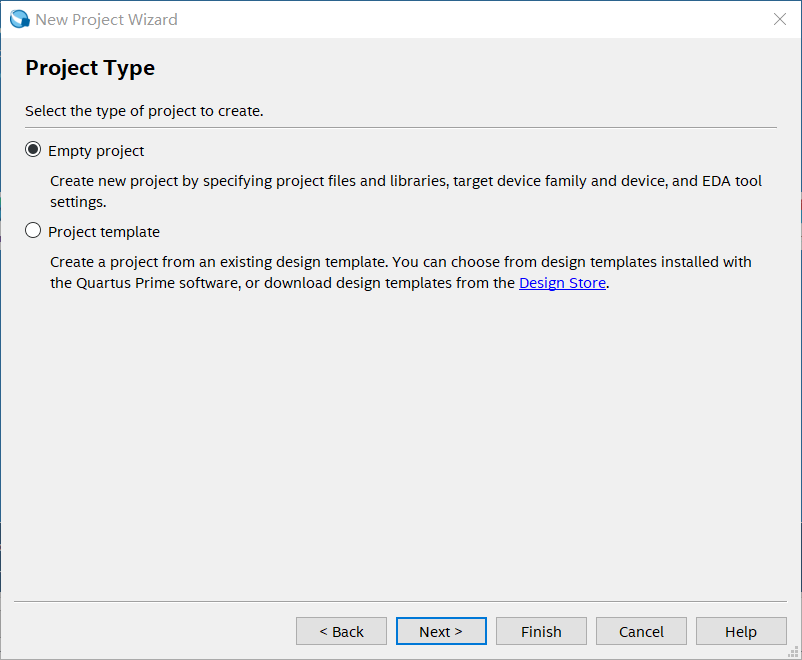Viewport: 802px width, 660px height.
Task: Choose the Project template radio button
Action: pos(33,230)
